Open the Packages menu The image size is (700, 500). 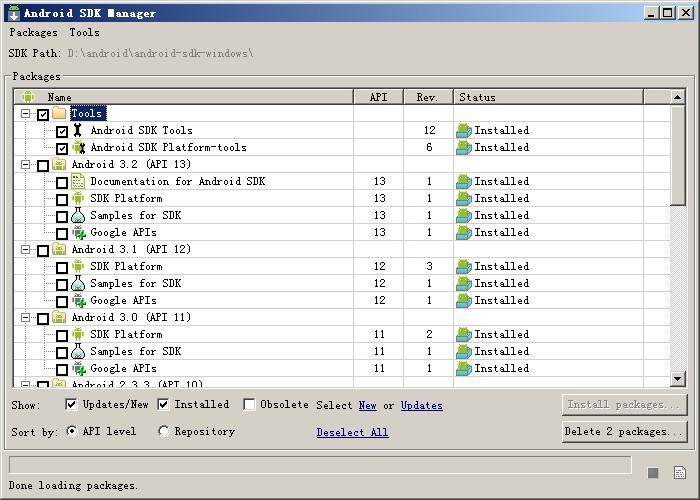pos(33,33)
